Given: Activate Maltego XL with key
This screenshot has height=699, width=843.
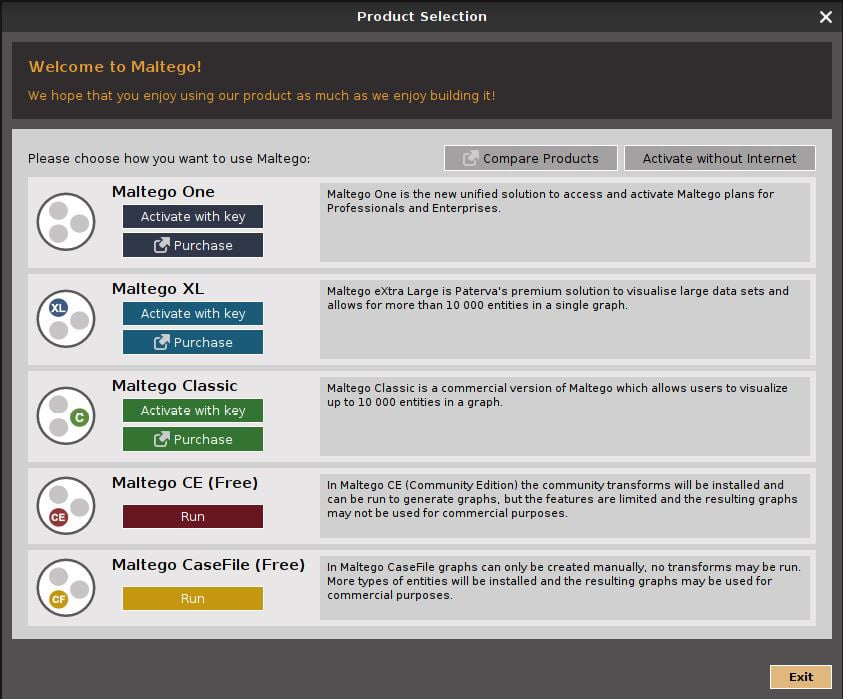Looking at the screenshot, I should click(193, 313).
